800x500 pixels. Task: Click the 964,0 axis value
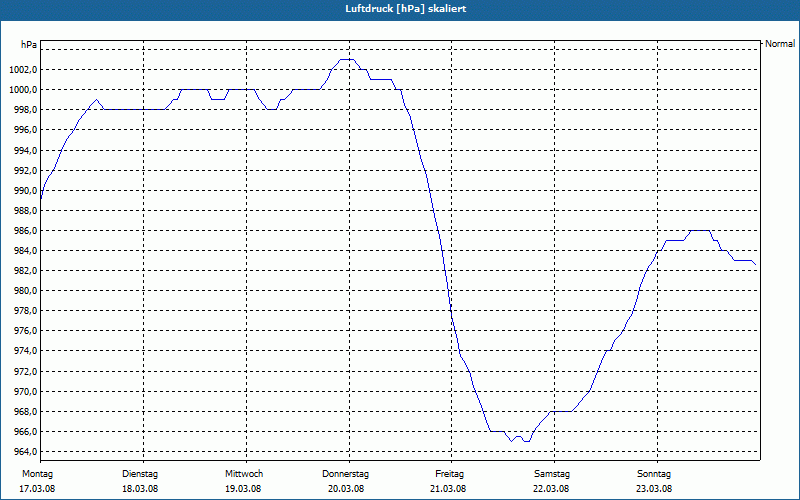click(x=25, y=452)
